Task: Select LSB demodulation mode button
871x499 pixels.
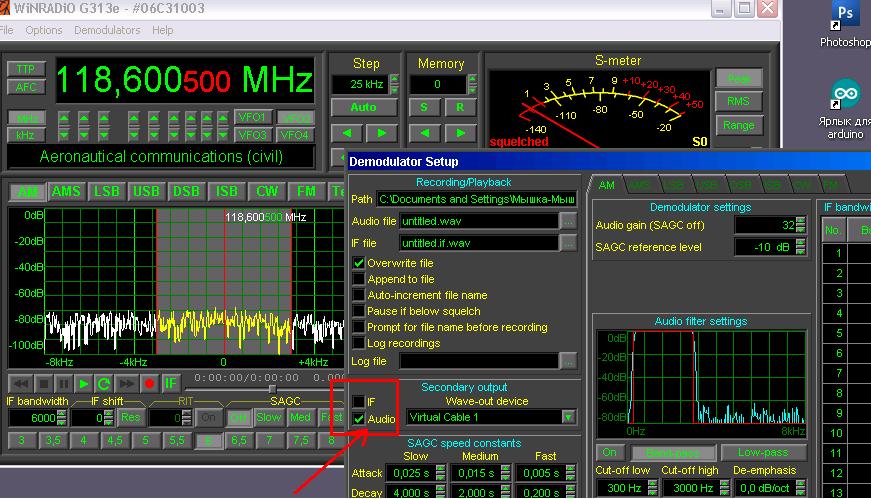Action: click(x=106, y=192)
